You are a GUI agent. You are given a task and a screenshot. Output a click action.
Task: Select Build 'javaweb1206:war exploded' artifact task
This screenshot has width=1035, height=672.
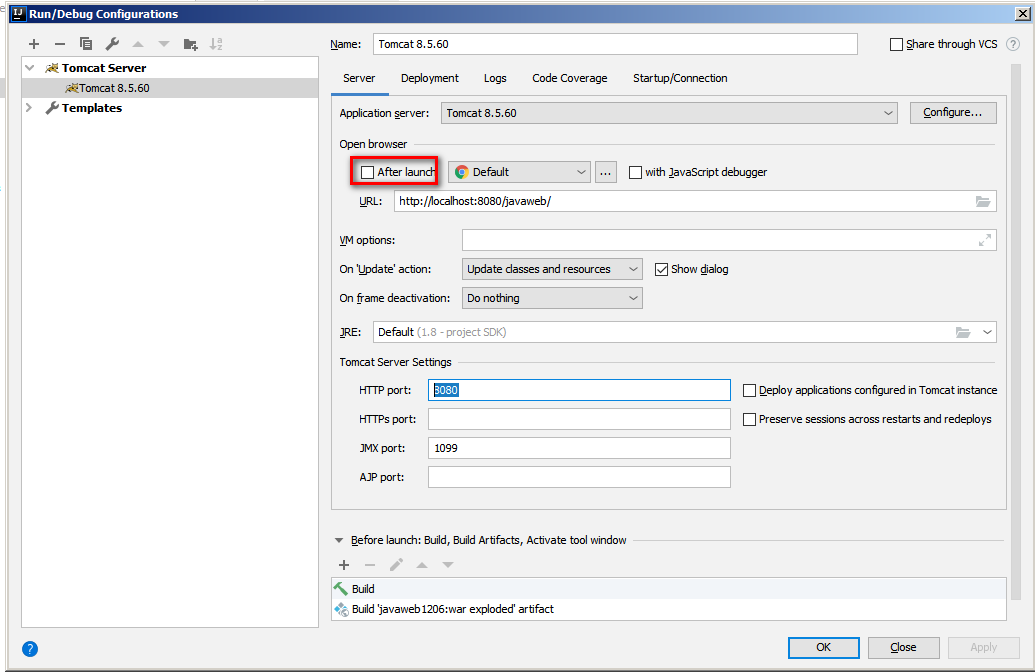669,609
